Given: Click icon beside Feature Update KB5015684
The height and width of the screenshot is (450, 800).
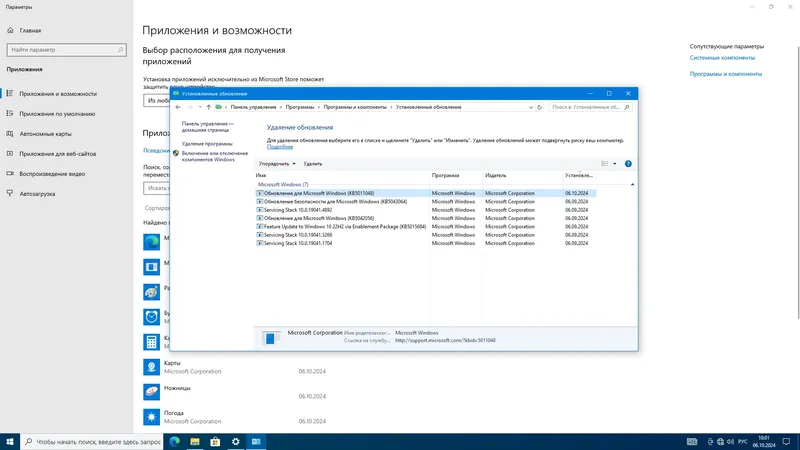Looking at the screenshot, I should click(260, 227).
